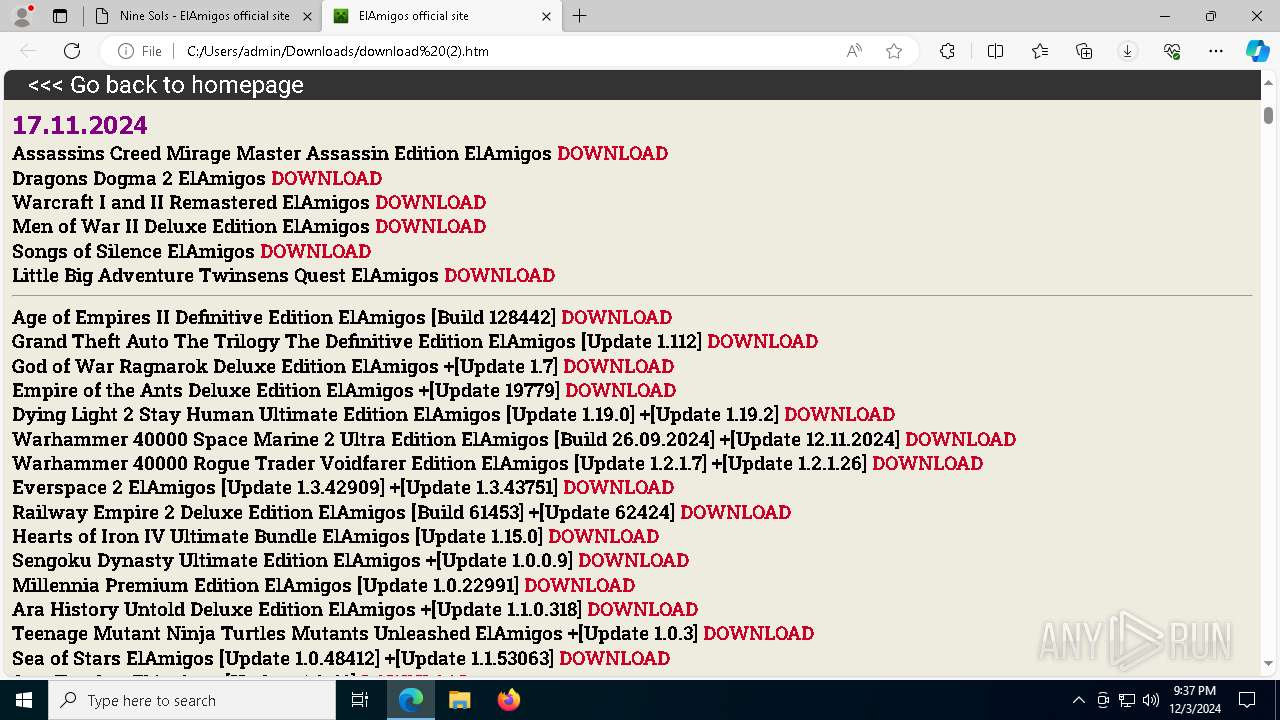Viewport: 1280px width, 720px height.
Task: Download Ara History Untold Deluxe Edition
Action: tap(642, 609)
